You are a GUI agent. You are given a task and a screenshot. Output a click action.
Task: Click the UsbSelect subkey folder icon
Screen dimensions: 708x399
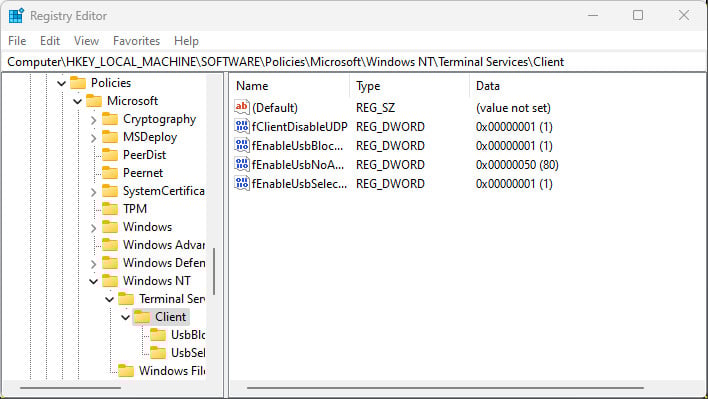coord(158,353)
